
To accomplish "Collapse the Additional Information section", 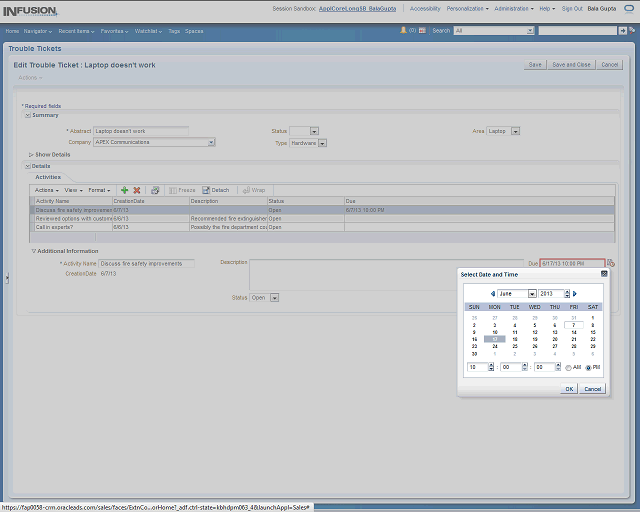I will (x=33, y=251).
